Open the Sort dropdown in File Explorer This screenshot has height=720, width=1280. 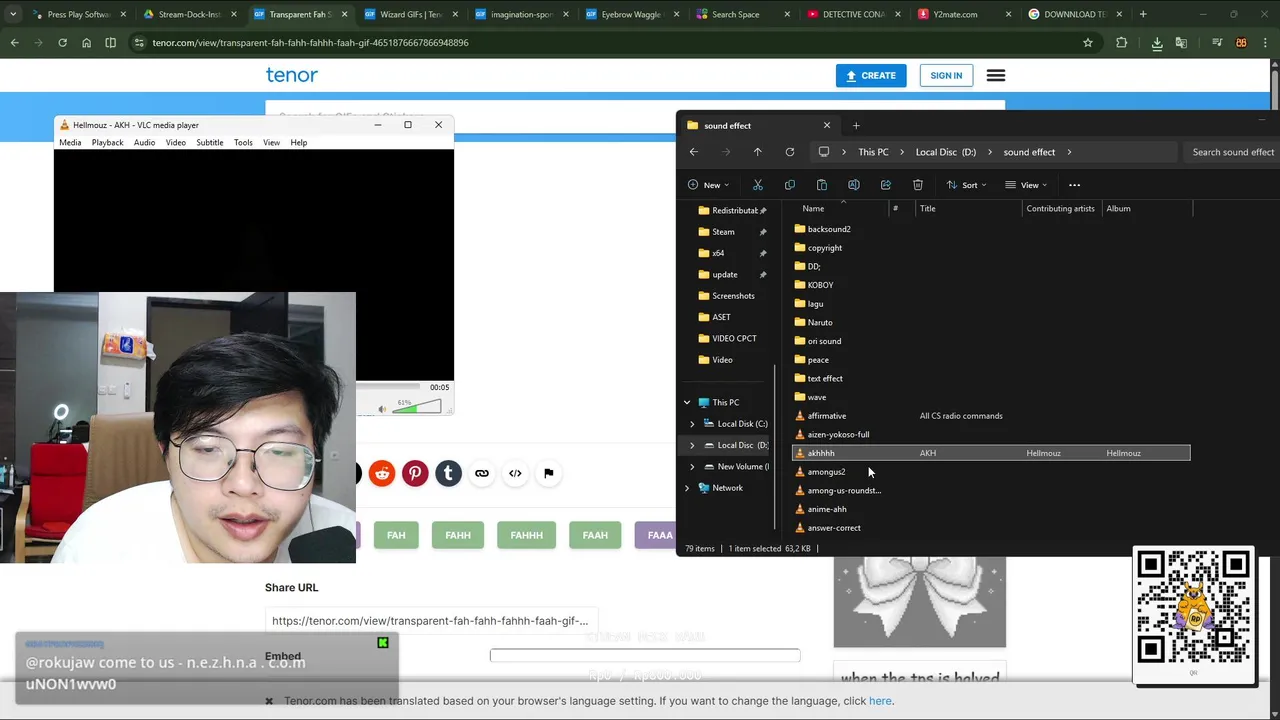[967, 185]
